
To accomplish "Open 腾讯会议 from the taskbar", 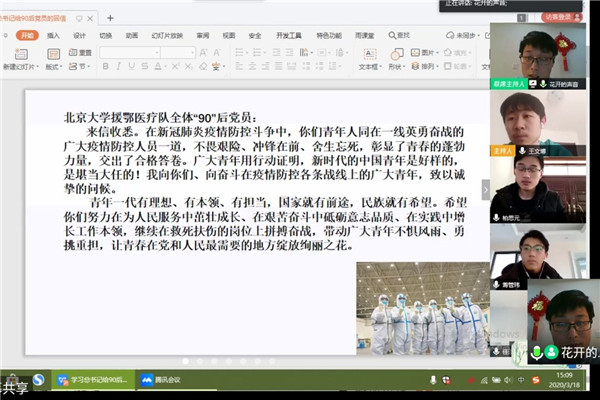I will pyautogui.click(x=157, y=380).
